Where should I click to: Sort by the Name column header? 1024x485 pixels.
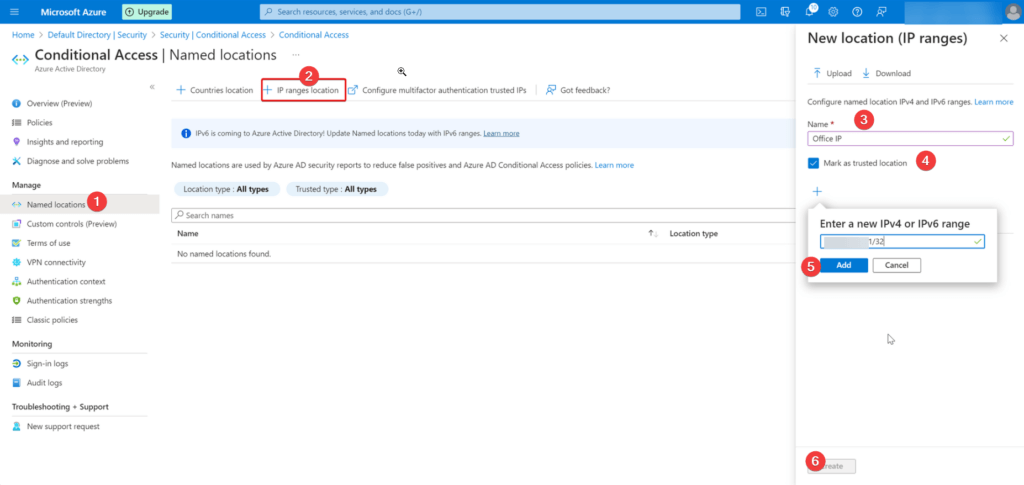188,234
